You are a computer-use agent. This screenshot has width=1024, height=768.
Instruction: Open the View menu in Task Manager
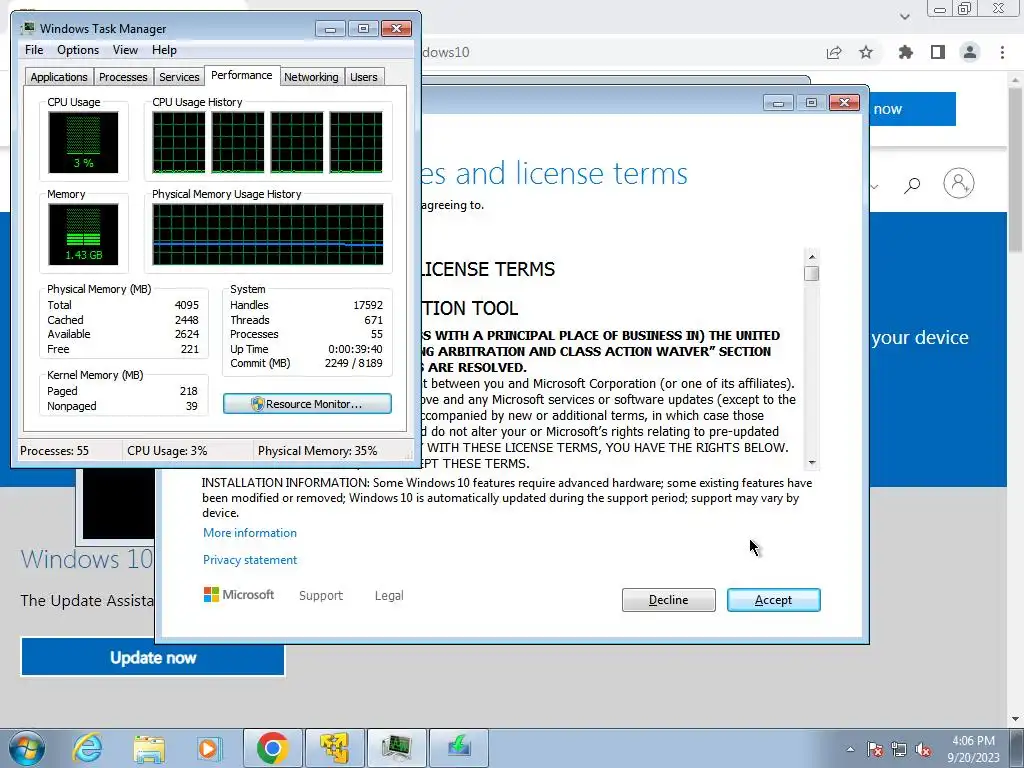pyautogui.click(x=125, y=50)
